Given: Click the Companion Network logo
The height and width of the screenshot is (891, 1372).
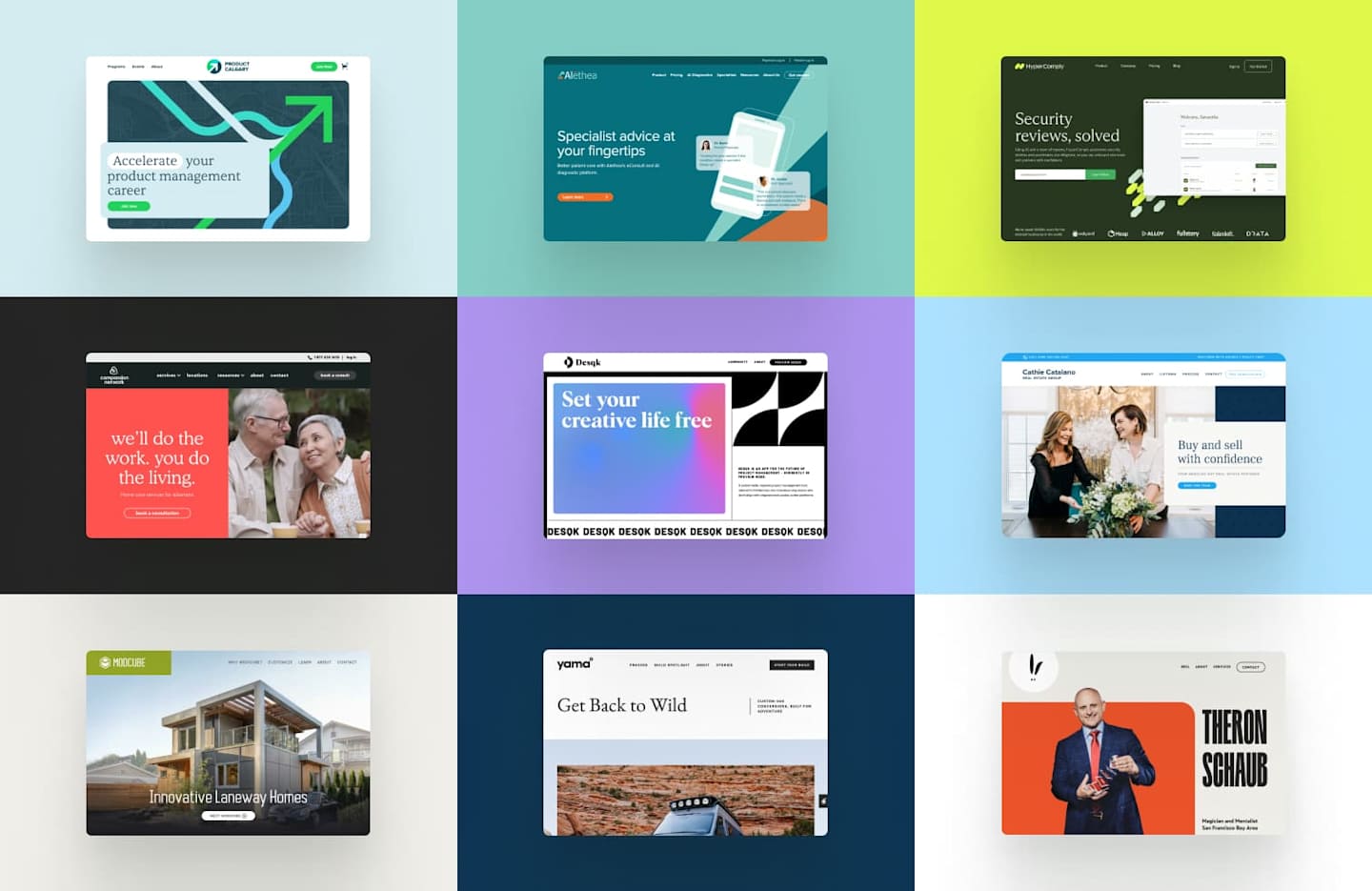Looking at the screenshot, I should click(113, 375).
